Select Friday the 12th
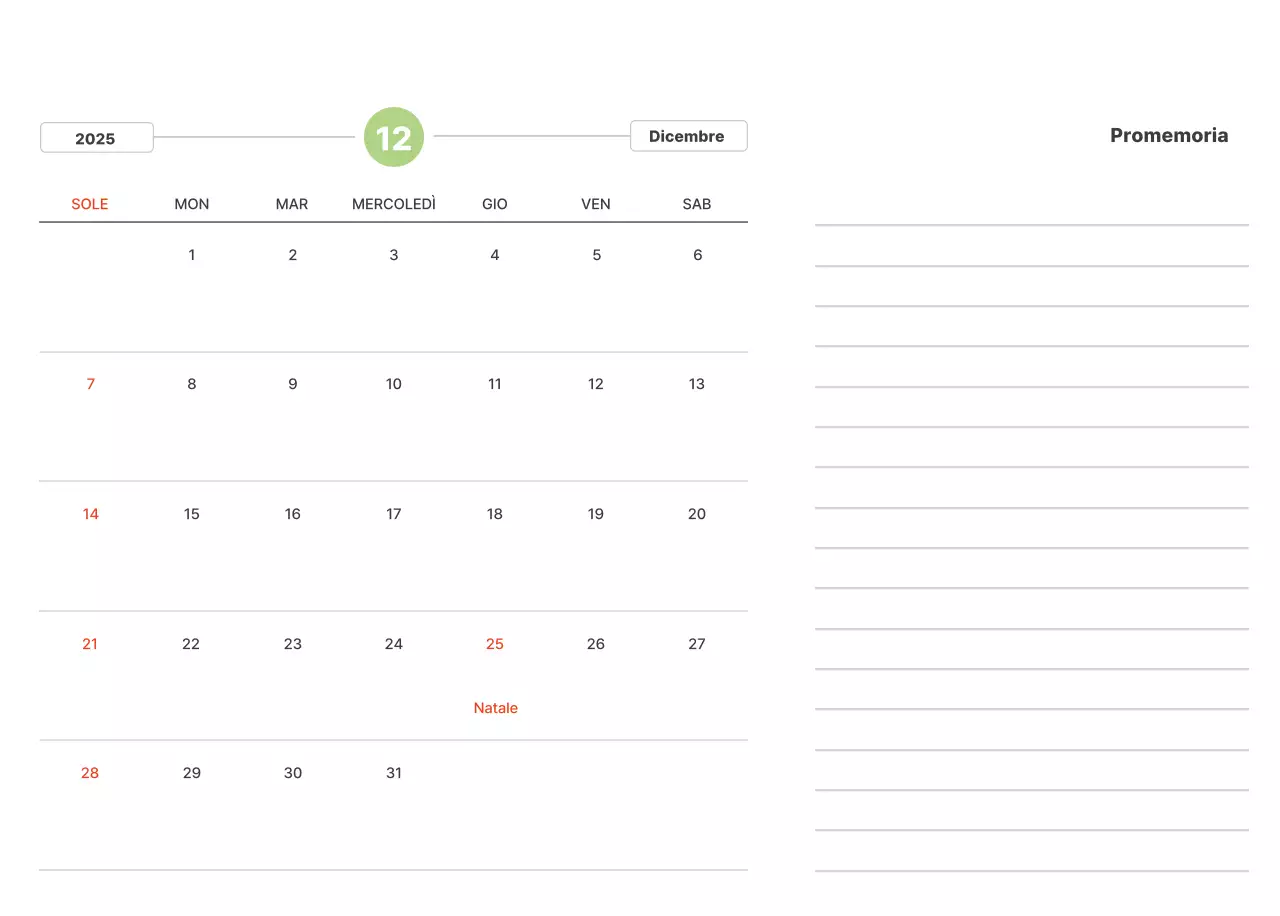The image size is (1280, 916). pos(596,384)
